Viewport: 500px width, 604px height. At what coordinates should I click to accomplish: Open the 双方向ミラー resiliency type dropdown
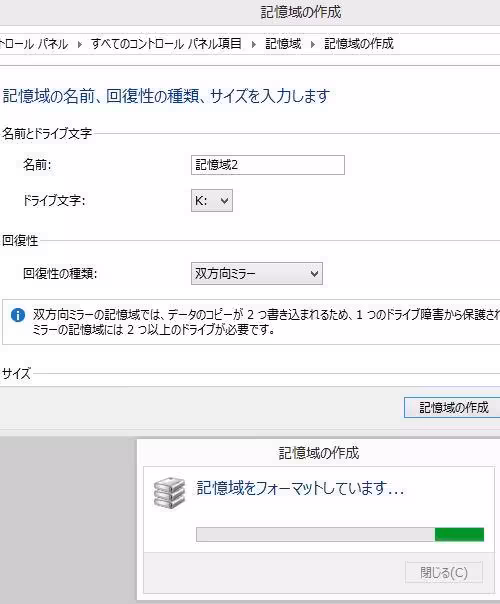click(x=257, y=274)
